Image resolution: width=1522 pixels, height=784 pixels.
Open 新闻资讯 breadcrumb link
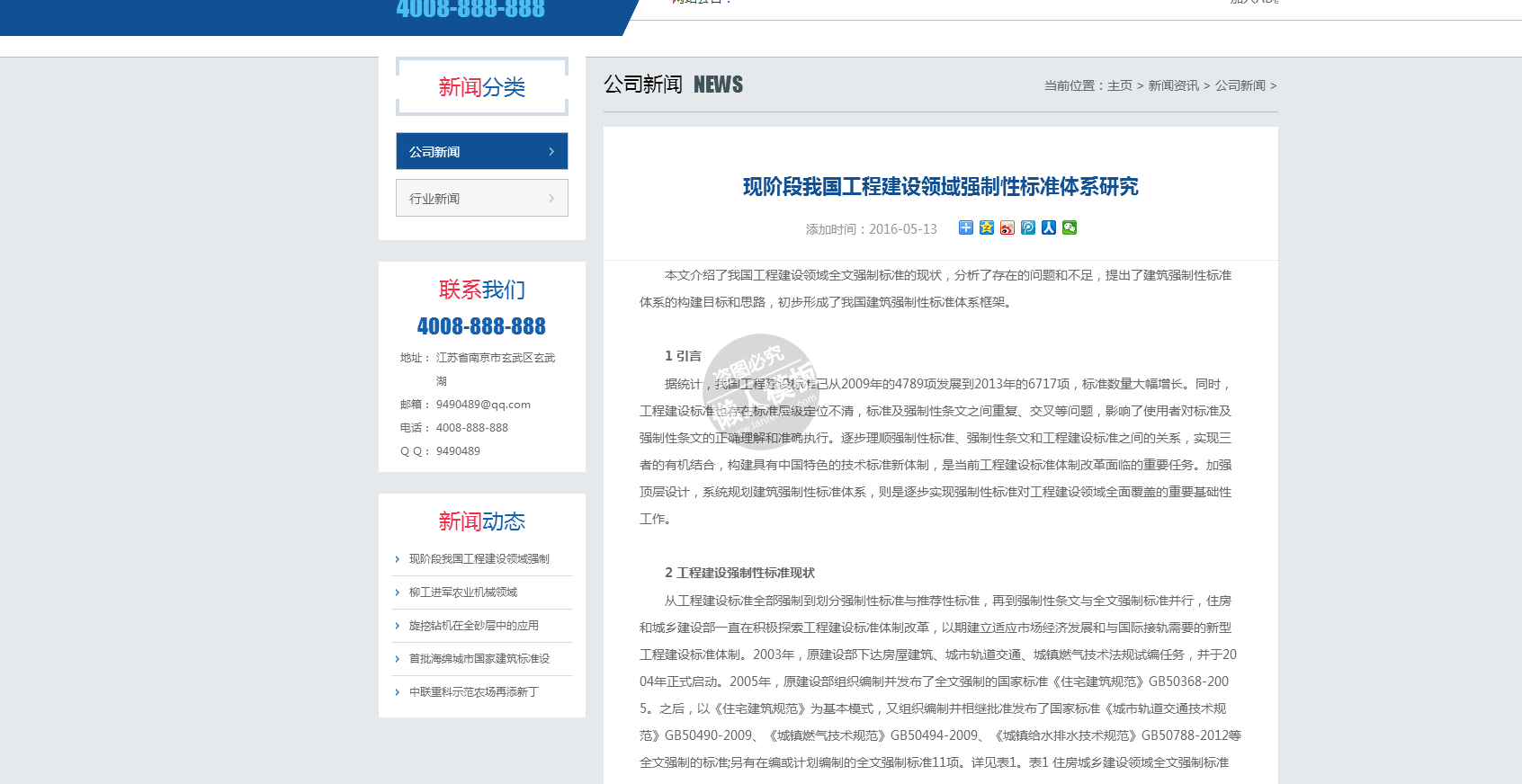click(1173, 85)
